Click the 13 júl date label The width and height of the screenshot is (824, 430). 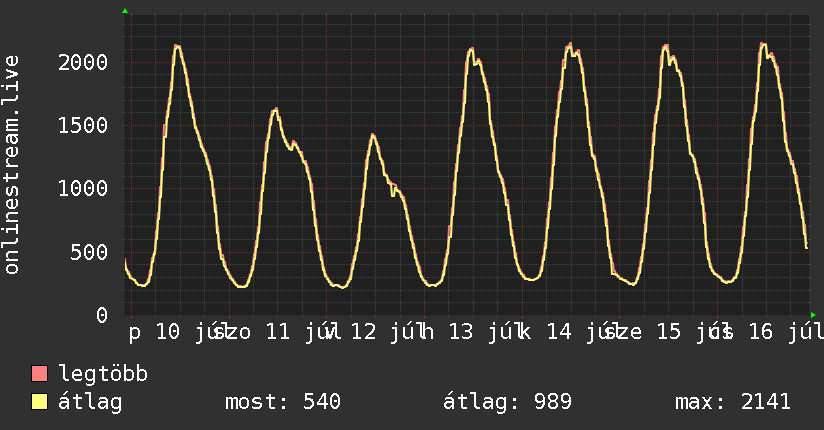(484, 332)
